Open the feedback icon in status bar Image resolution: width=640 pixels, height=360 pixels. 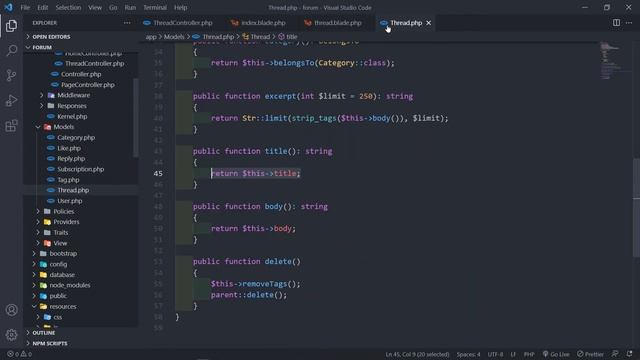pyautogui.click(x=615, y=354)
